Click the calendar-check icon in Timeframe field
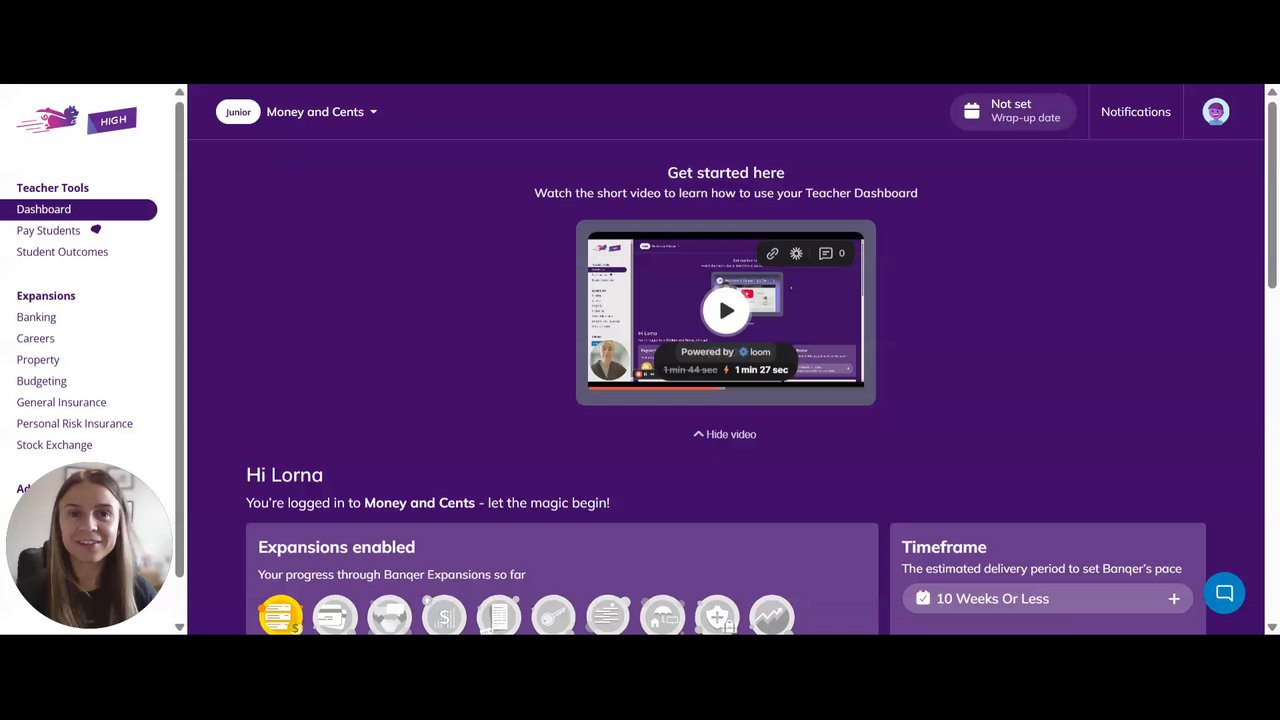Image resolution: width=1280 pixels, height=720 pixels. (x=922, y=598)
